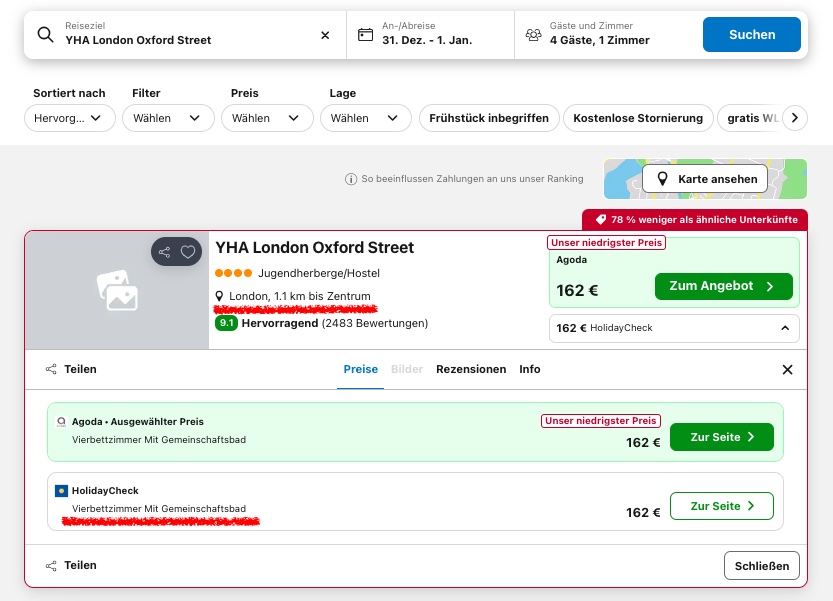Switch to the Preise tab
The width and height of the screenshot is (833, 601).
[x=361, y=369]
